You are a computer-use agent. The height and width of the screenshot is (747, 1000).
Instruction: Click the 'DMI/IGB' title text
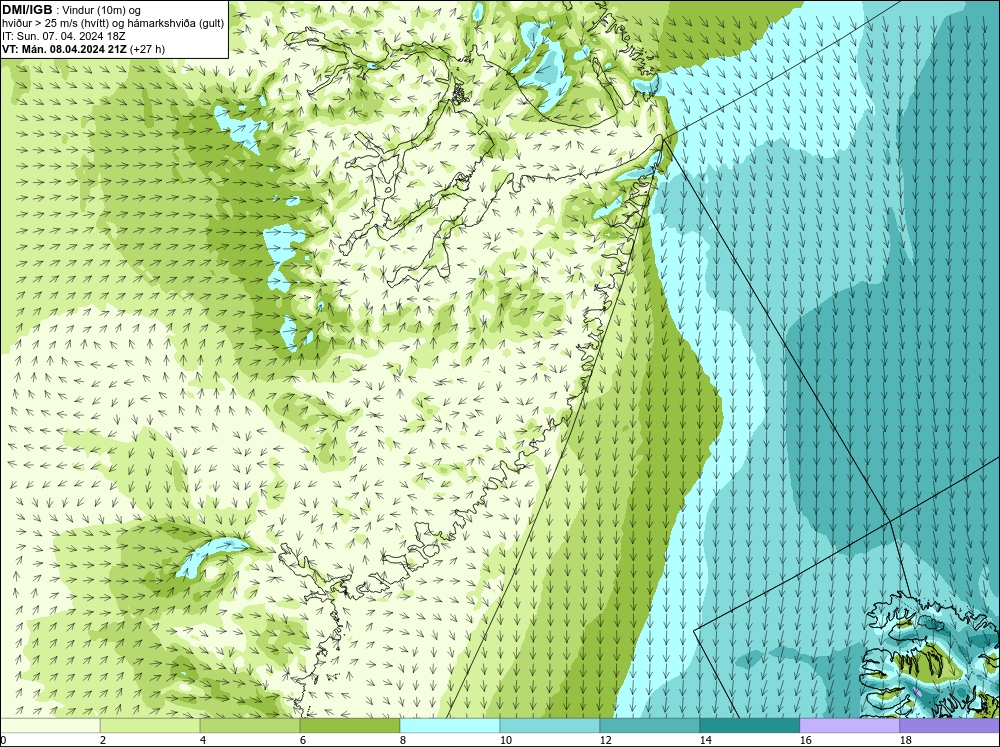click(x=27, y=10)
